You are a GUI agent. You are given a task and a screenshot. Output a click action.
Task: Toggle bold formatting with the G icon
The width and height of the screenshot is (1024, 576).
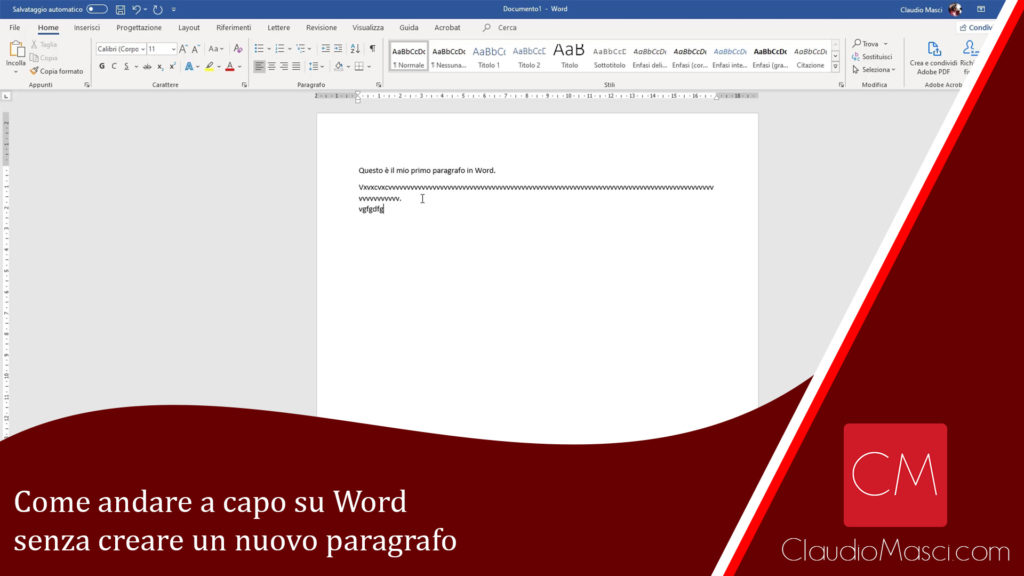coord(101,66)
